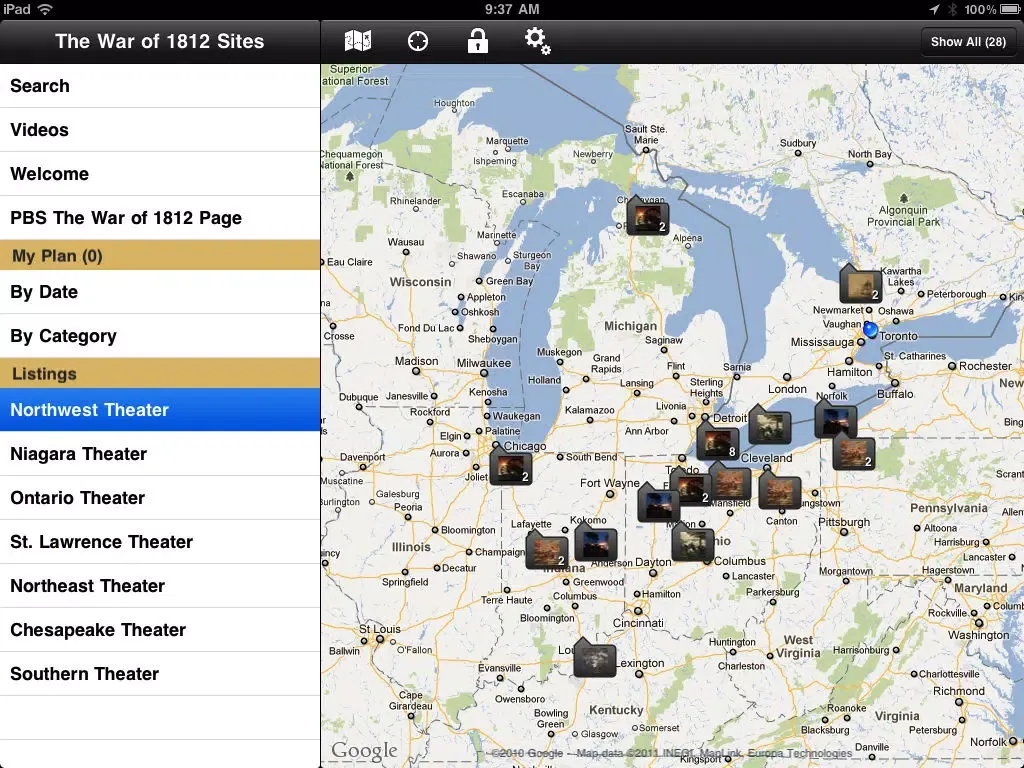The width and height of the screenshot is (1024, 768).
Task: Tap the Listings section header
Action: point(160,374)
